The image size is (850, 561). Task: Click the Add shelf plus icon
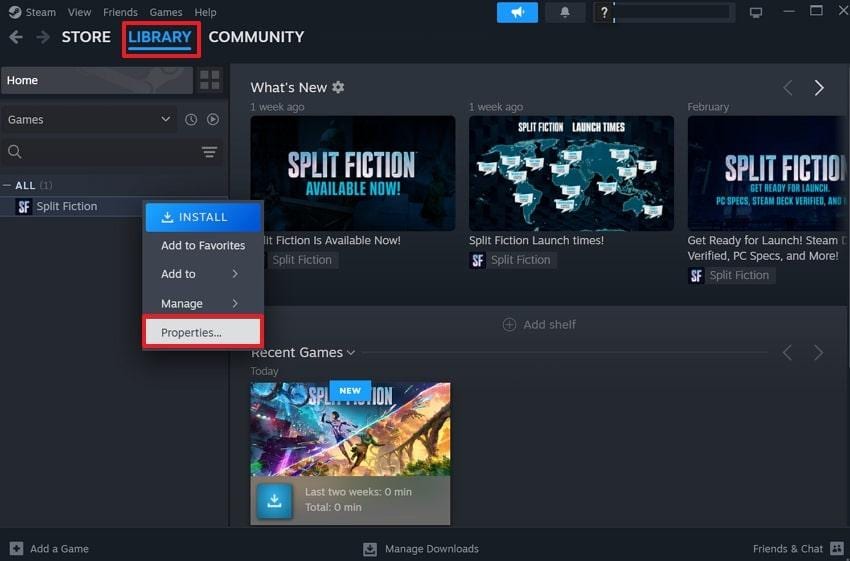509,325
